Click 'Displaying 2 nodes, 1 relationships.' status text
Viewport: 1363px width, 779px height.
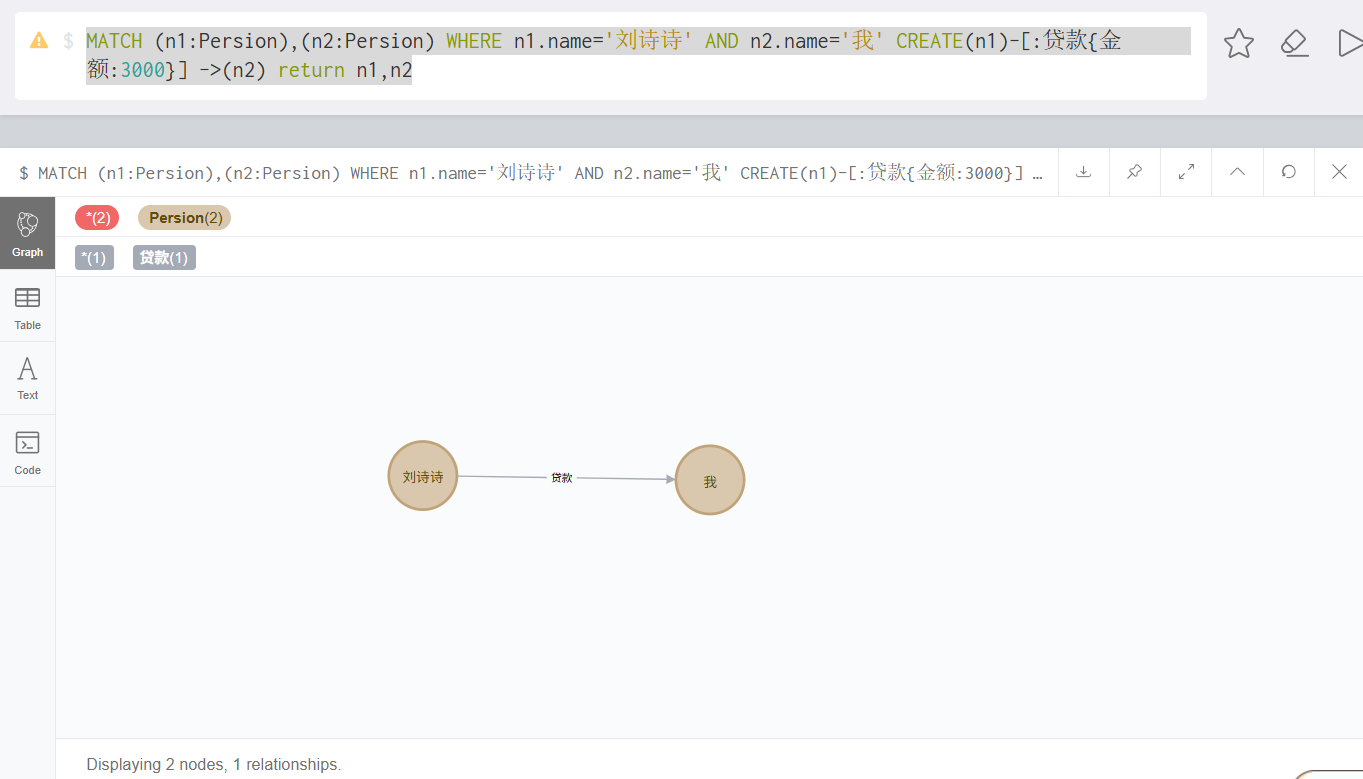pos(214,764)
